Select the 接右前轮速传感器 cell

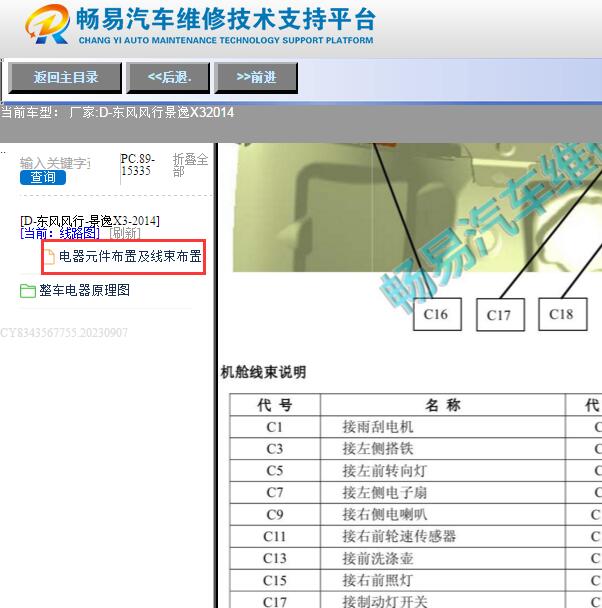coord(442,536)
